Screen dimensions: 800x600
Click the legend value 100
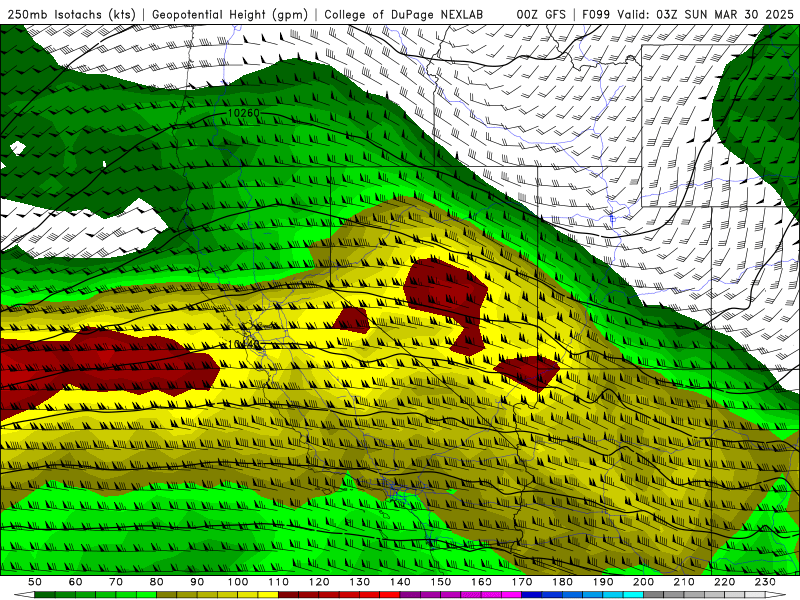pyautogui.click(x=238, y=582)
